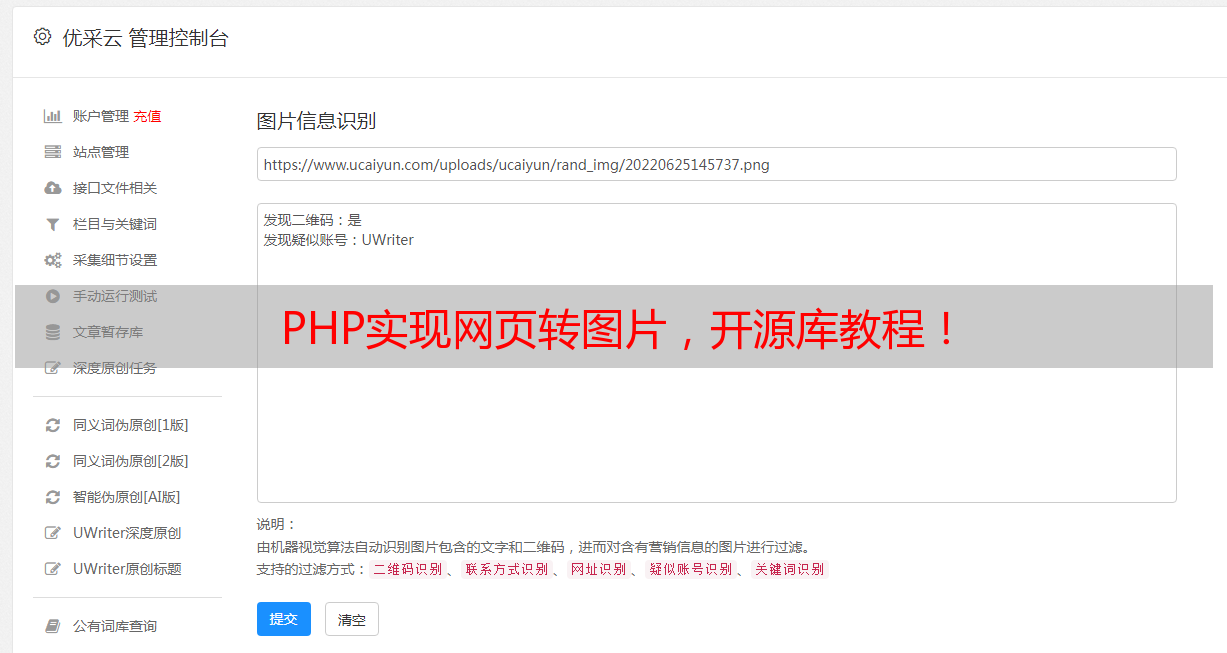Click the edit icon beside UWriter深度原创
Image resolution: width=1227 pixels, height=653 pixels.
point(53,533)
